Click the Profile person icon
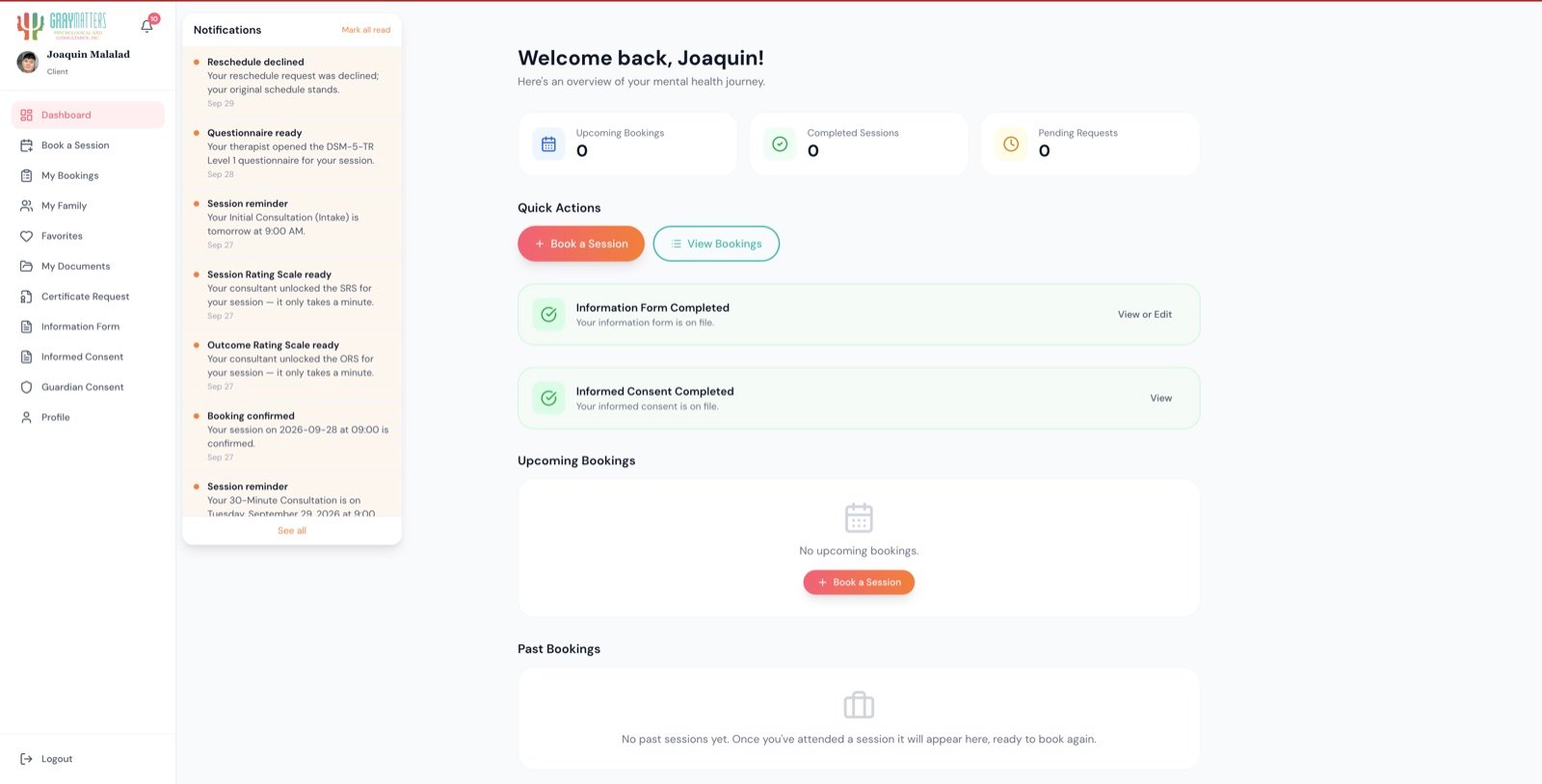Image resolution: width=1542 pixels, height=784 pixels. click(26, 417)
